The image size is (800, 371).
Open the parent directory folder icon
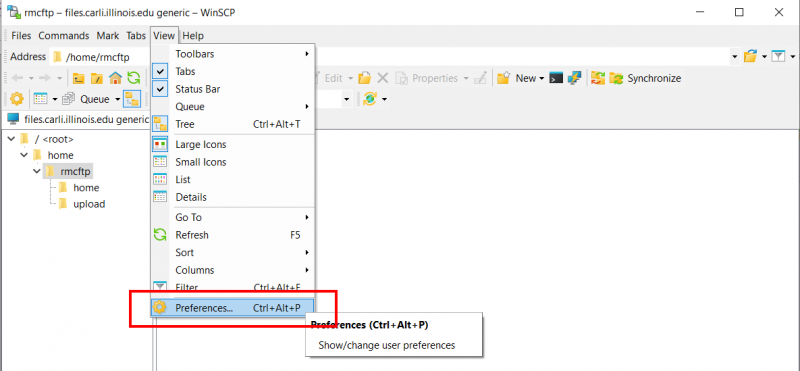(x=78, y=79)
